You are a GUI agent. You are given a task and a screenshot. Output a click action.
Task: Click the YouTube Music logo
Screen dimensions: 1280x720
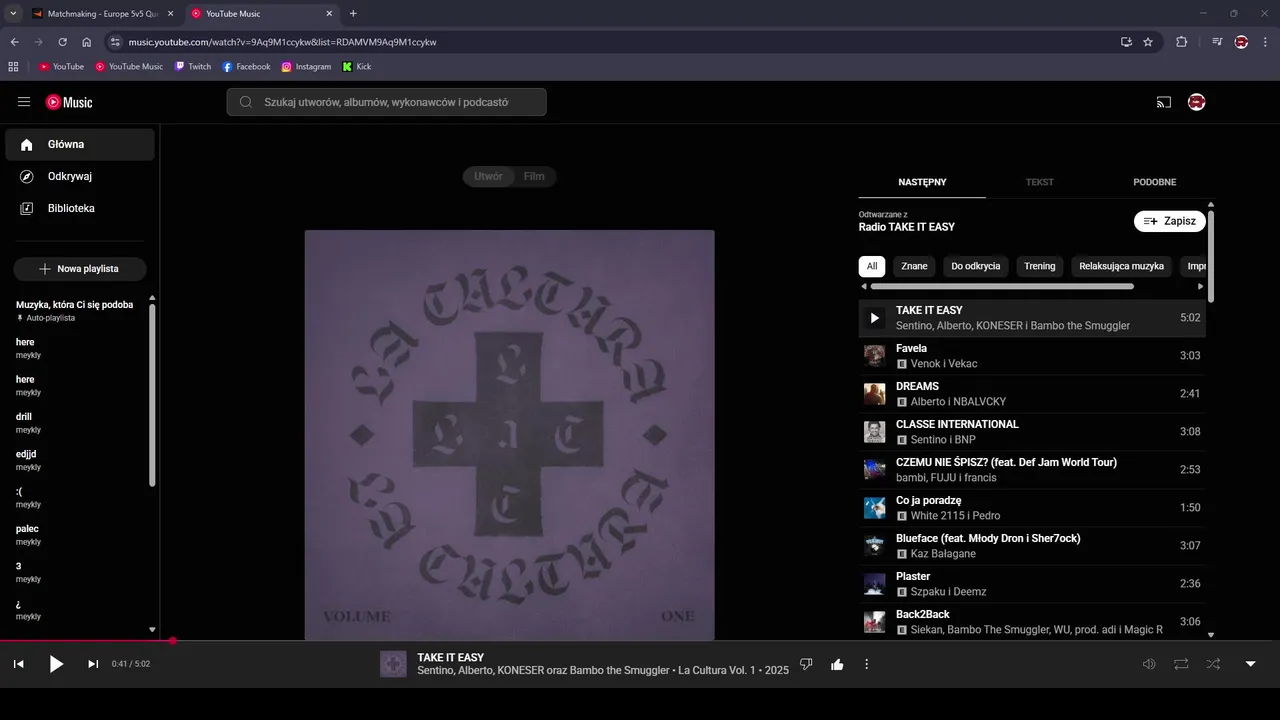click(69, 102)
